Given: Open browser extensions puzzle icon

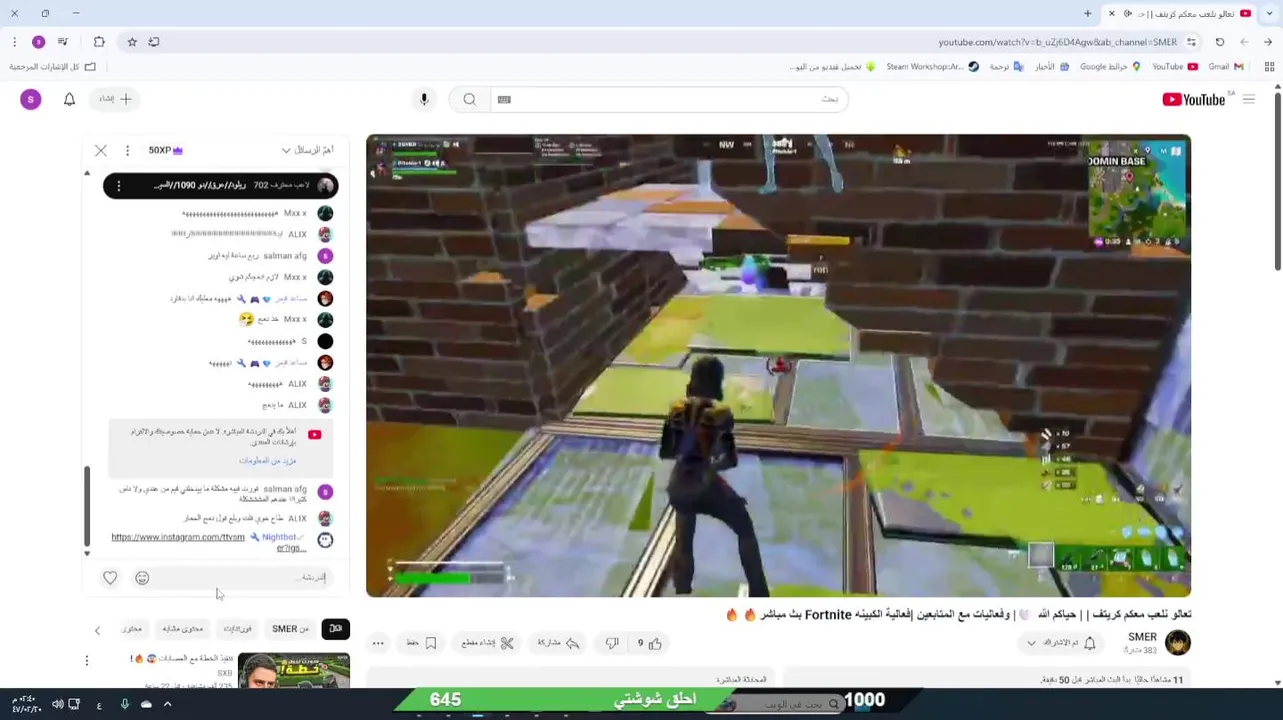Looking at the screenshot, I should pos(99,42).
